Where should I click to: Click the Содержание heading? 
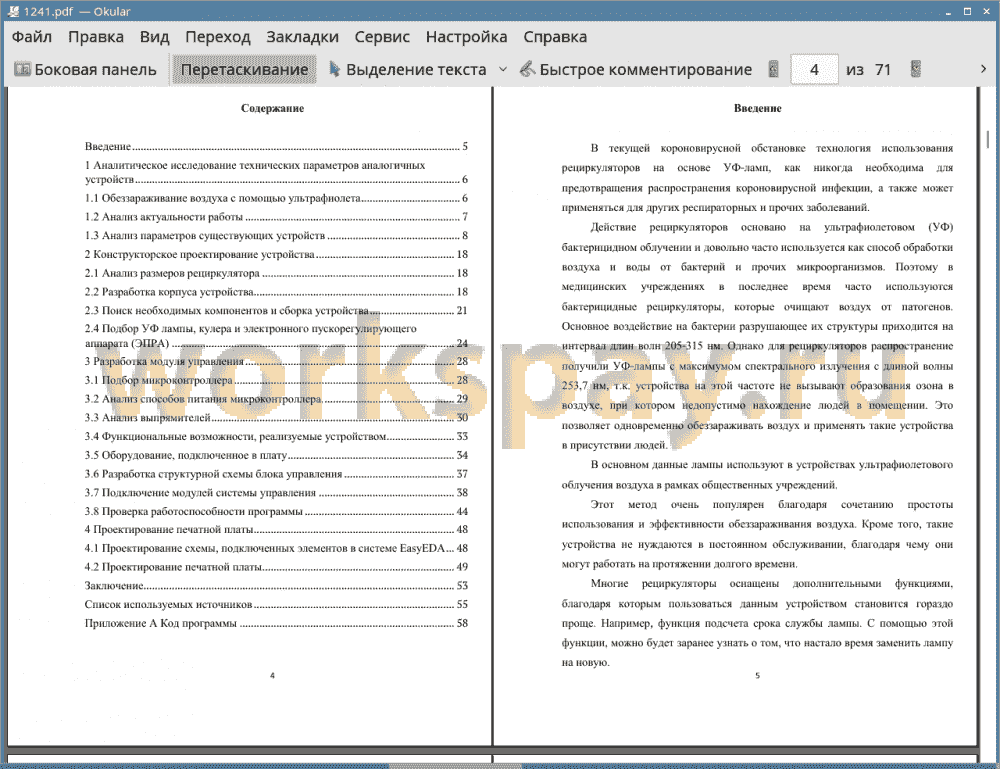coord(272,108)
